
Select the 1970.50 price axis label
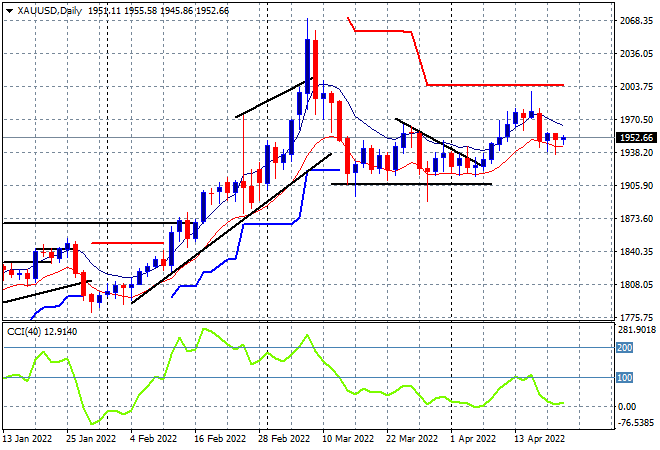coord(636,120)
